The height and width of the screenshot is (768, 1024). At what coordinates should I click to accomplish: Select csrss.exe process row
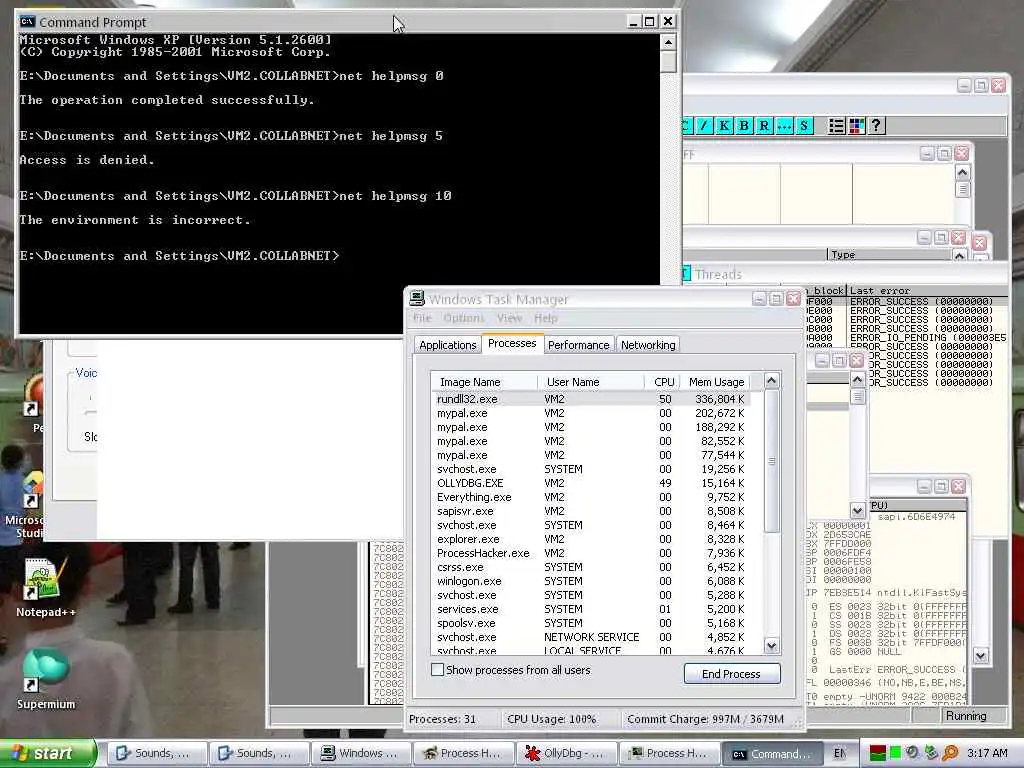click(590, 567)
